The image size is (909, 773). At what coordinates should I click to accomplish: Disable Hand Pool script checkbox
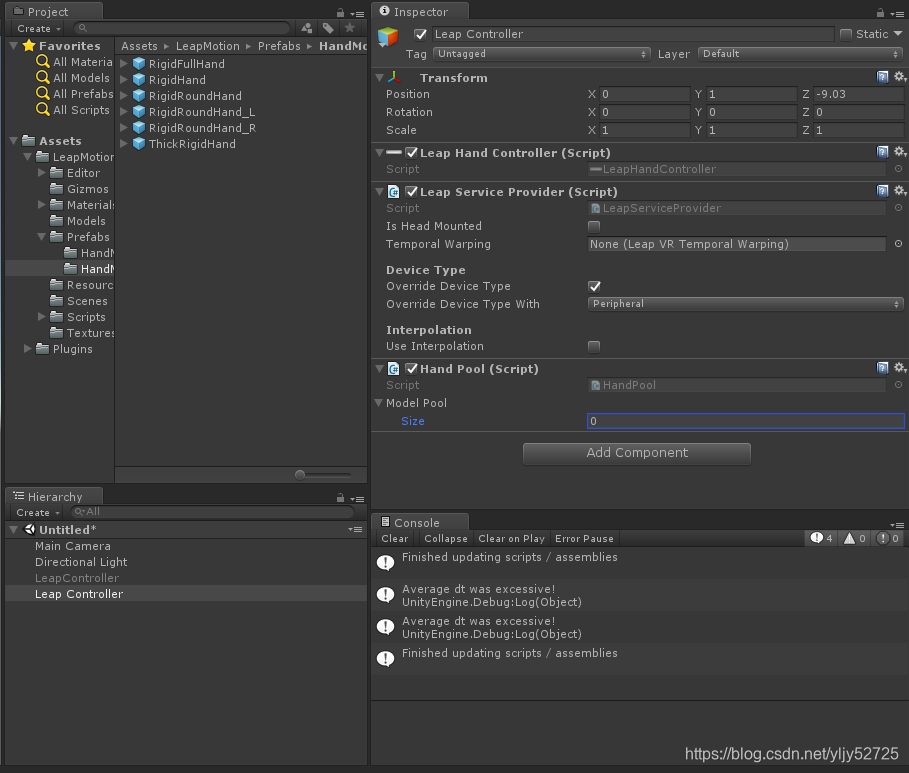click(412, 368)
